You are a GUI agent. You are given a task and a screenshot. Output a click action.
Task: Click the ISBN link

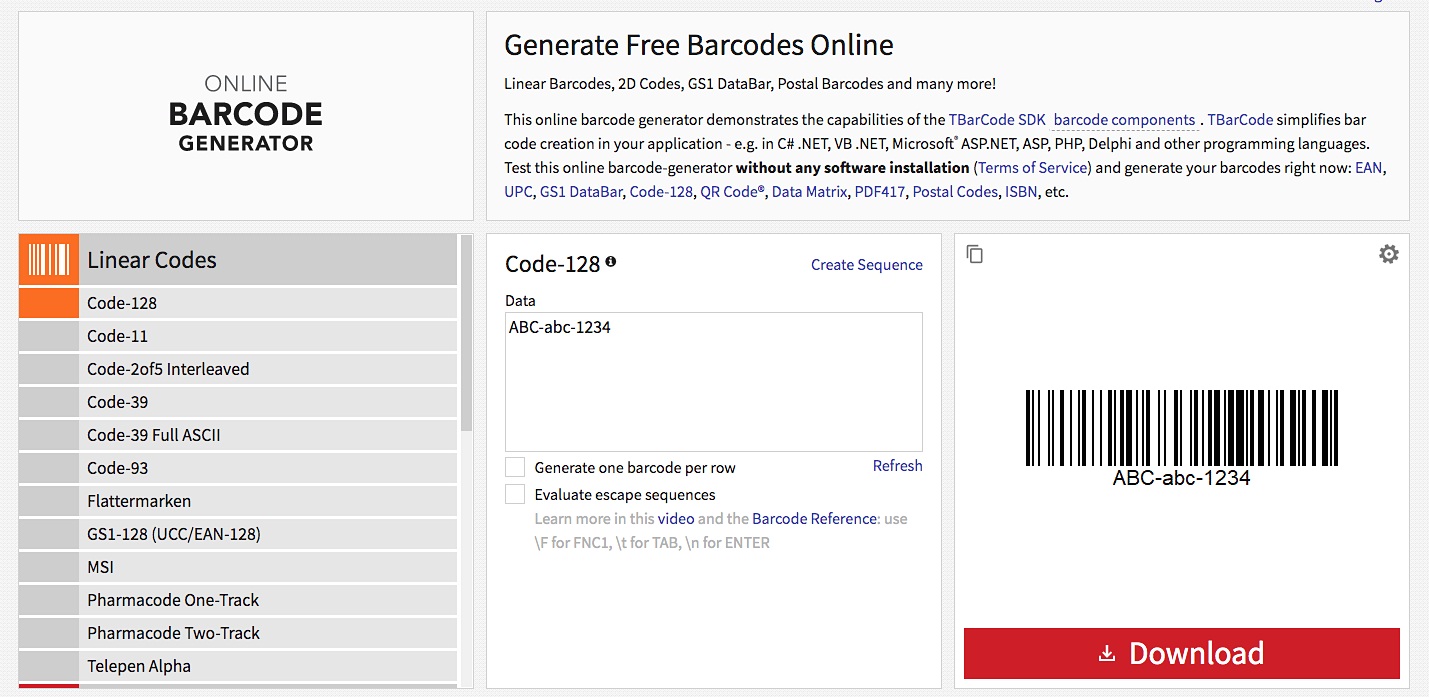click(x=1021, y=192)
